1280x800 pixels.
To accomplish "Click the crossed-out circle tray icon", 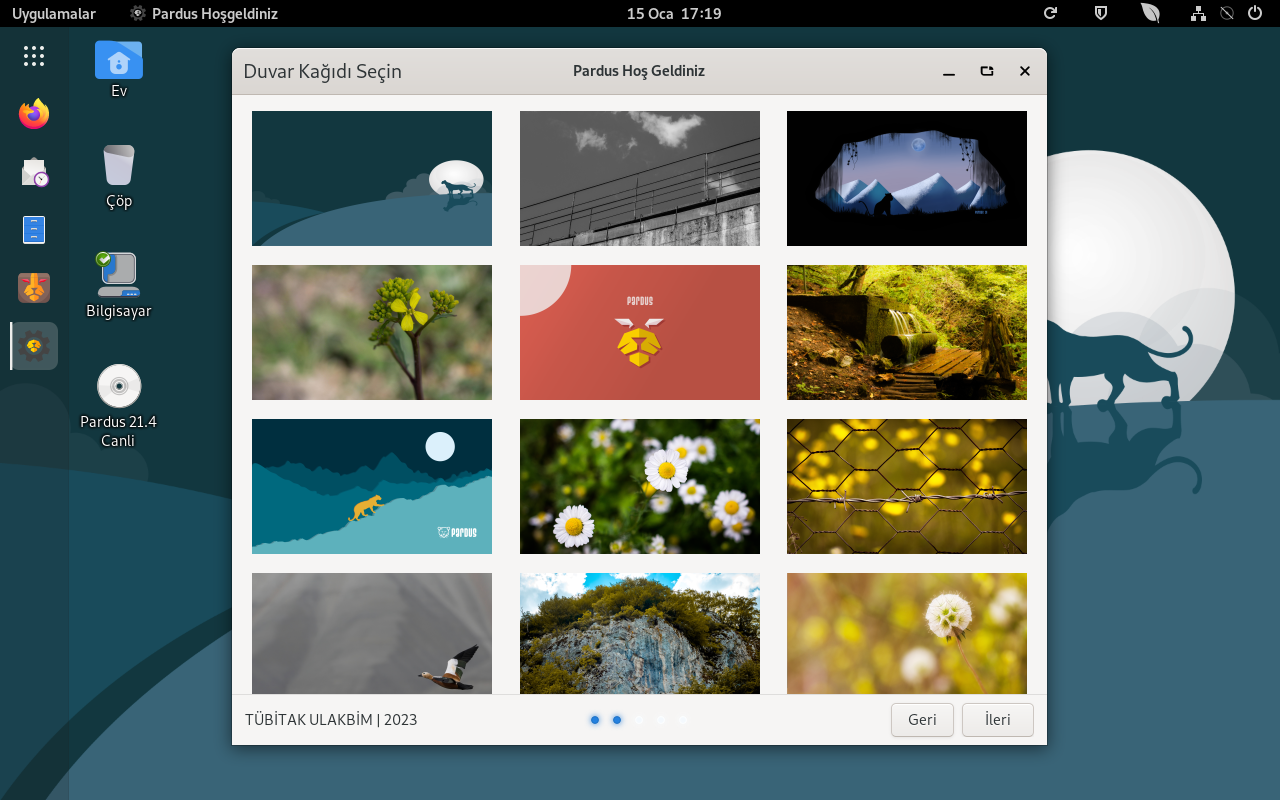I will 1227,14.
